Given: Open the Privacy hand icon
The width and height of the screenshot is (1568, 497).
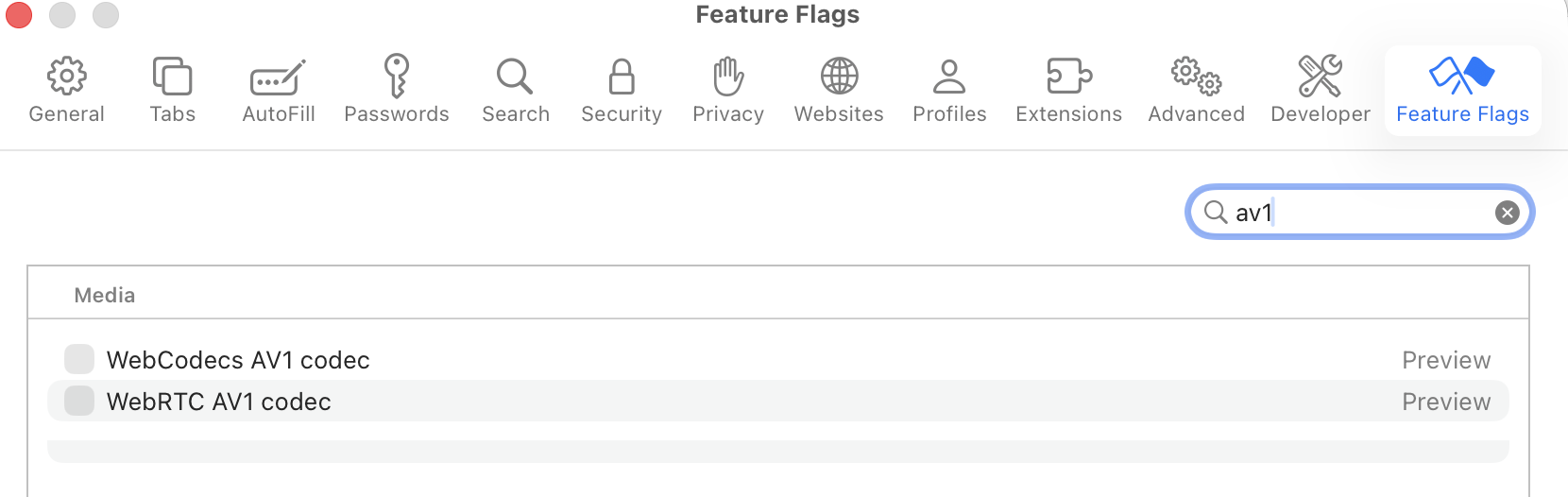Looking at the screenshot, I should (728, 77).
